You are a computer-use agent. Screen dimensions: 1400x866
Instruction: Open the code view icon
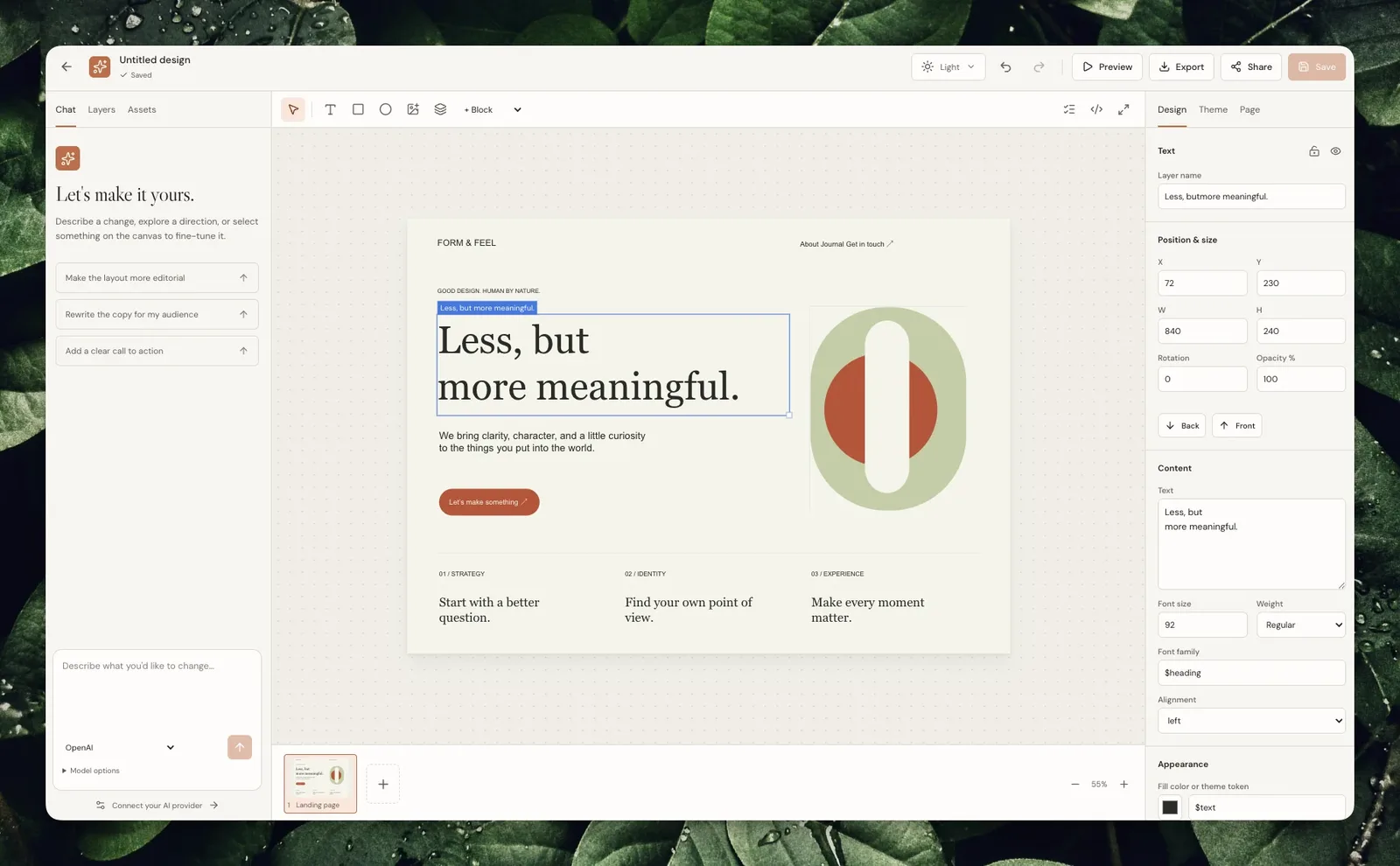1096,109
